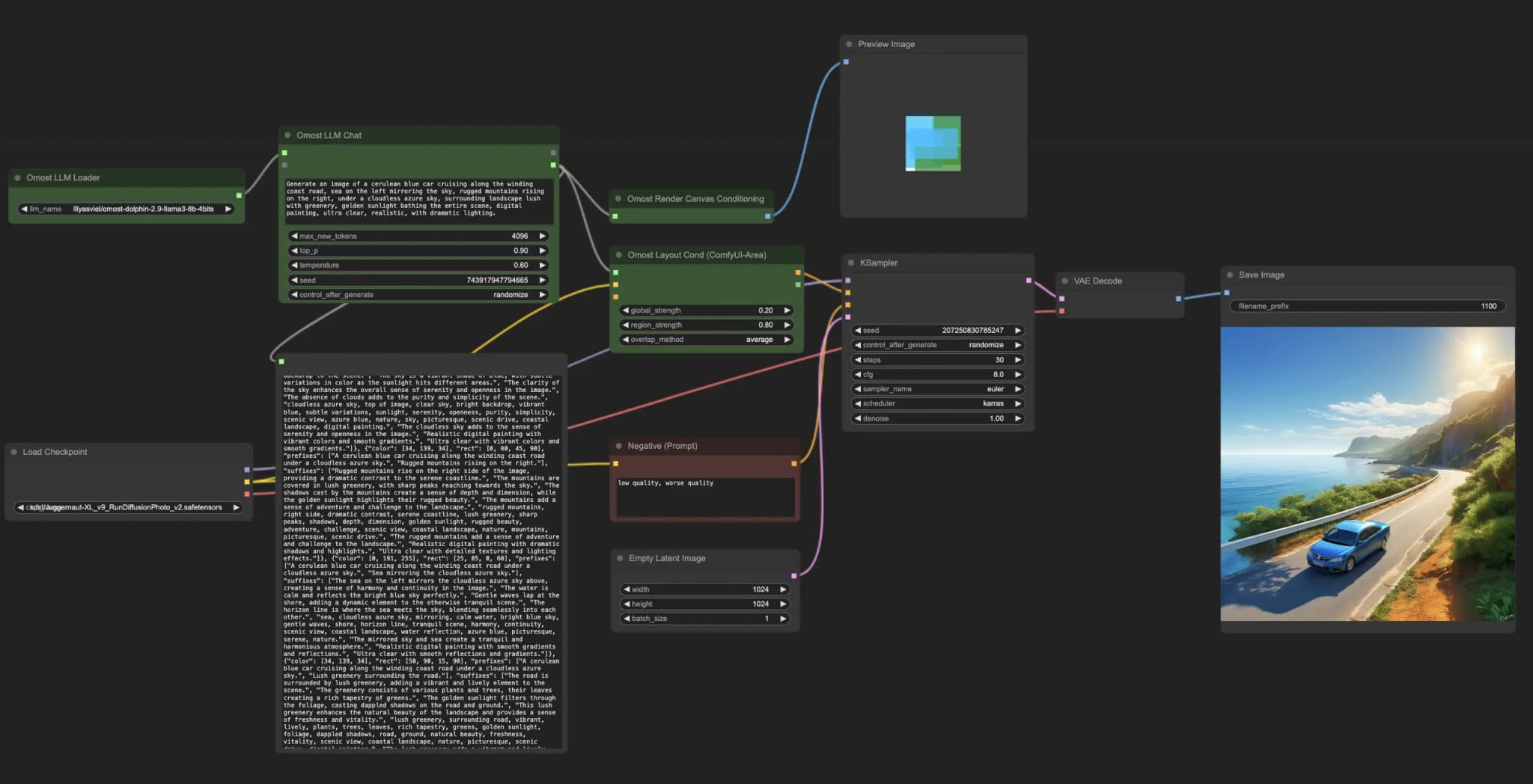The height and width of the screenshot is (784, 1533).
Task: Collapse the Omost LLM Loader node via its title dot
Action: (17, 178)
